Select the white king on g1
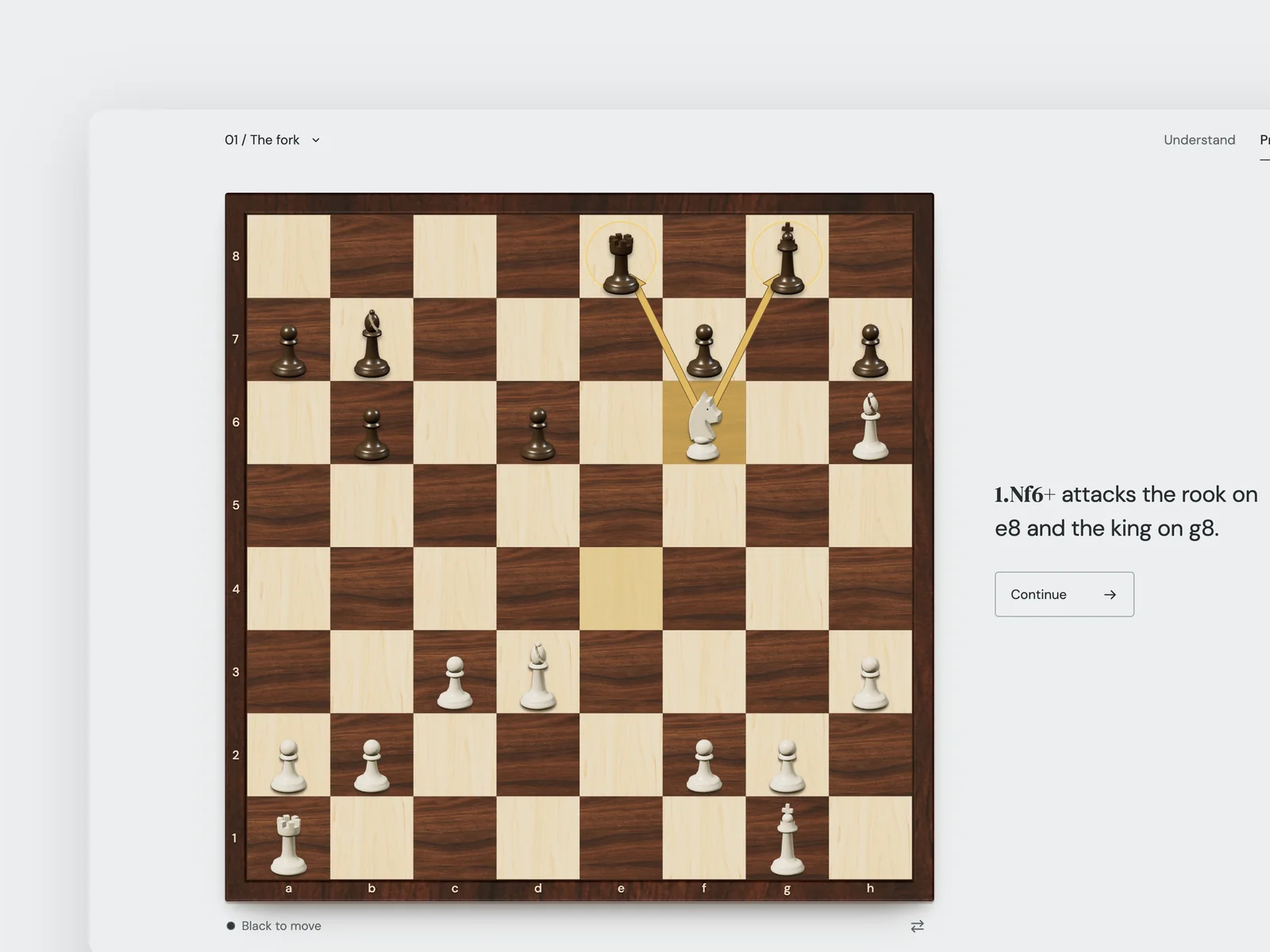Image resolution: width=1270 pixels, height=952 pixels. click(787, 839)
